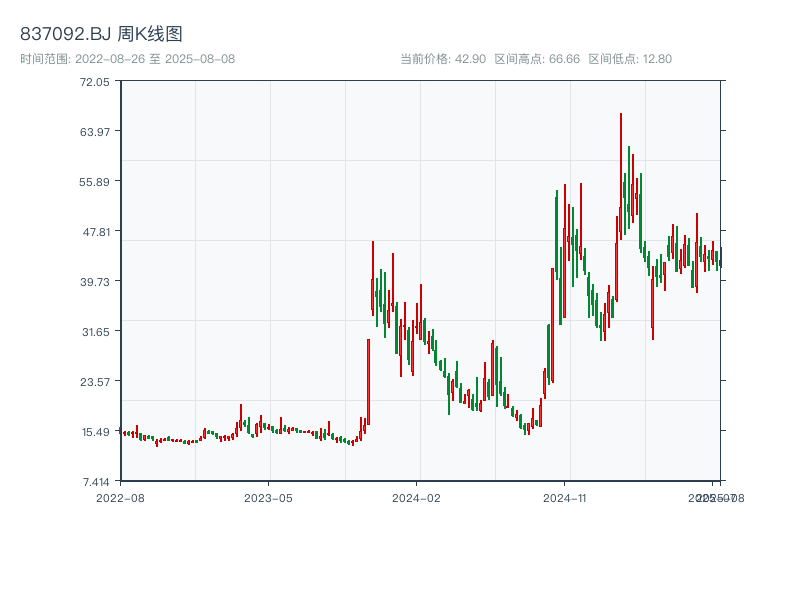The image size is (800, 600).
Task: Click the 2024-02 x-axis date label
Action: tap(416, 497)
